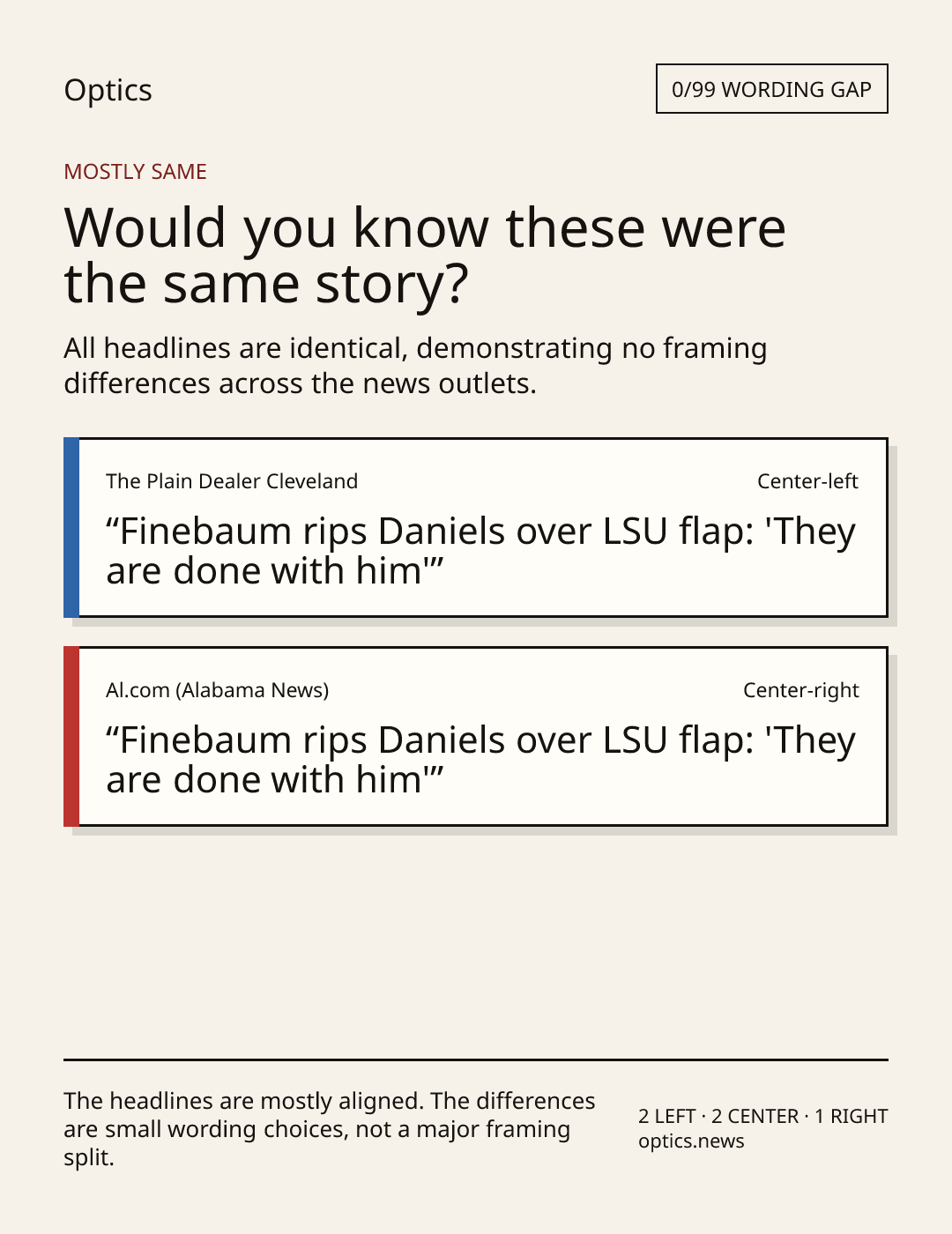
Task: Click Al.com's Finebaum rips Daniels headline
Action: tap(480, 760)
